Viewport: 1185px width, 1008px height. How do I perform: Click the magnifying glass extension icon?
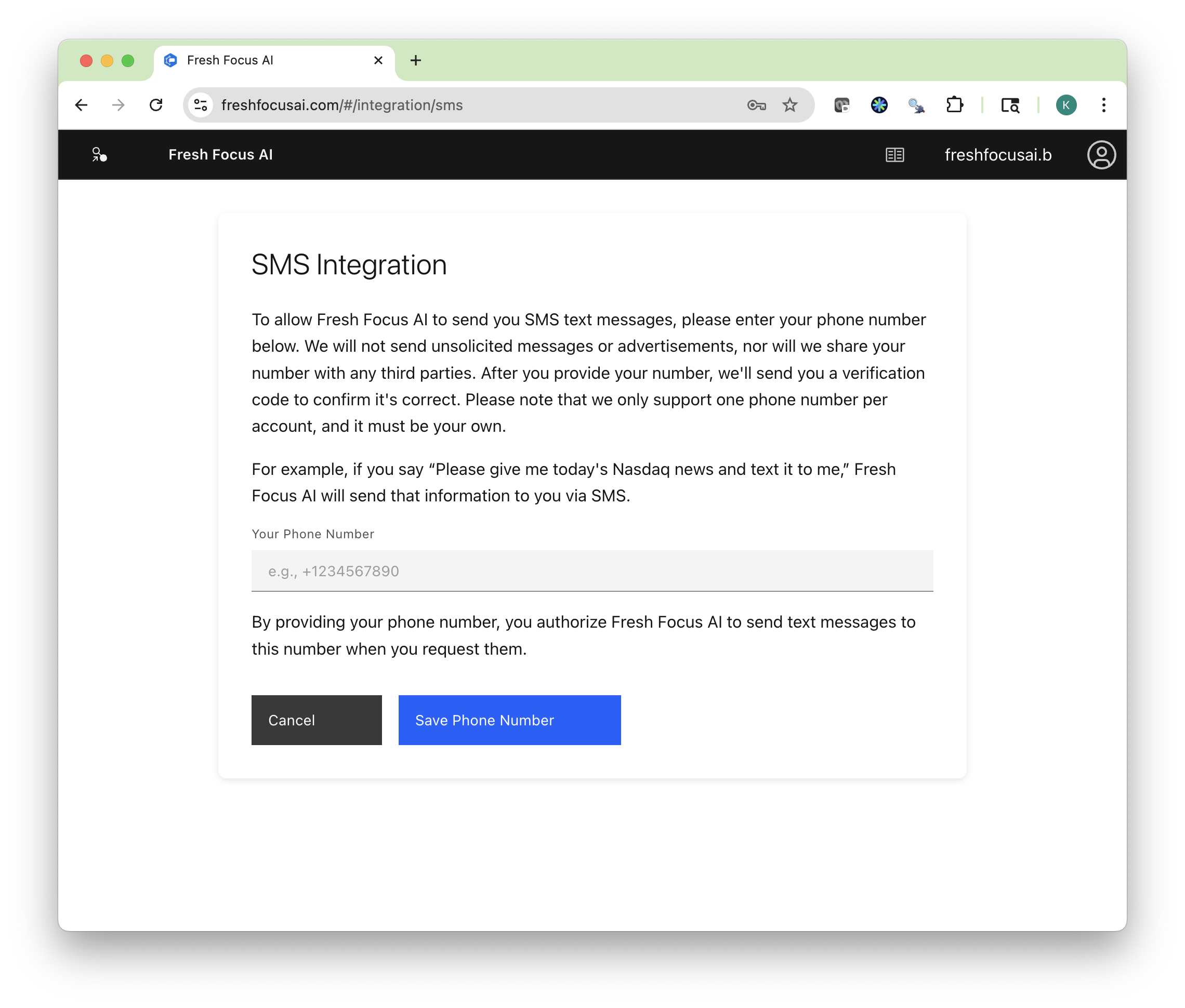(x=916, y=104)
